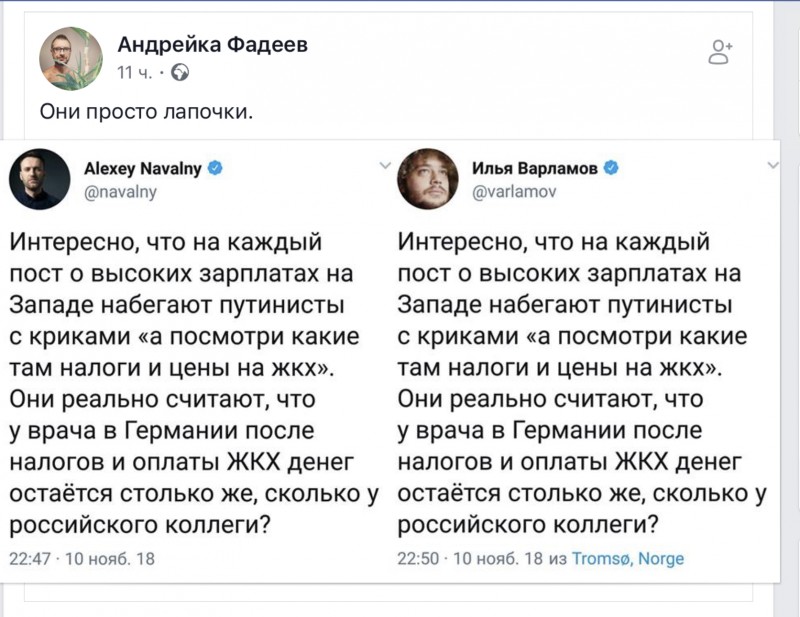The height and width of the screenshot is (617, 800).
Task: Click verified badge next to Alexey Navalny
Action: [x=214, y=169]
